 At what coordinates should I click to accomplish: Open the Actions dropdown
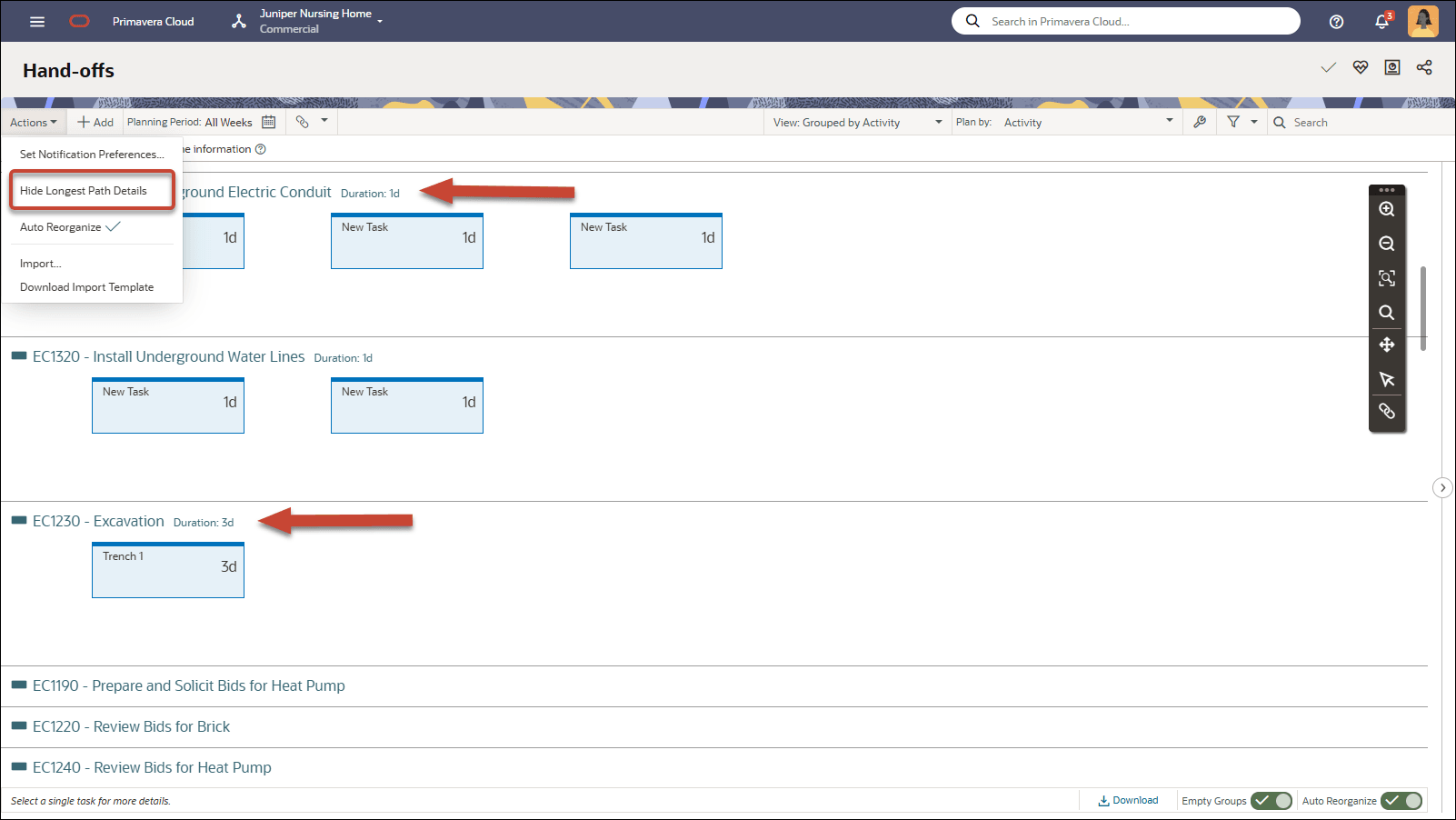click(34, 123)
